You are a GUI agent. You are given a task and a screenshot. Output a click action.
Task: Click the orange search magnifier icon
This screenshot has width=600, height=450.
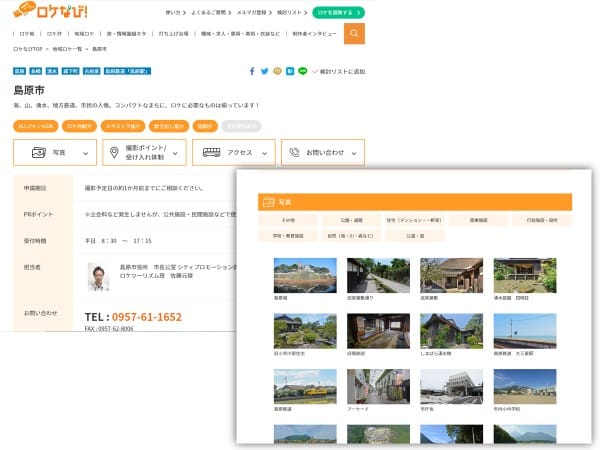pos(354,34)
